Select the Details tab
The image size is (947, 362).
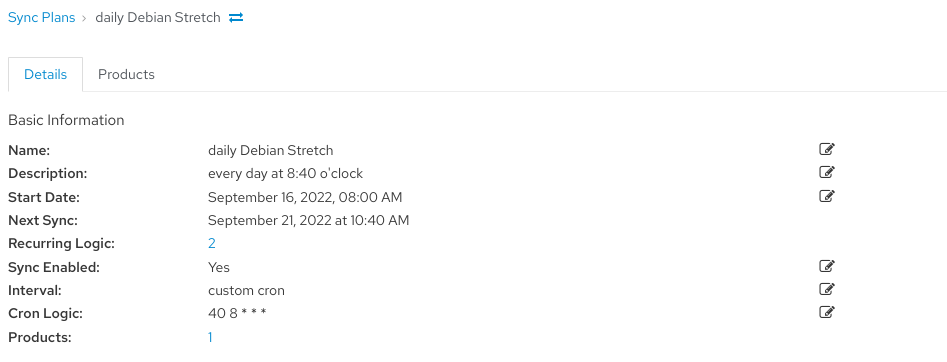click(45, 74)
